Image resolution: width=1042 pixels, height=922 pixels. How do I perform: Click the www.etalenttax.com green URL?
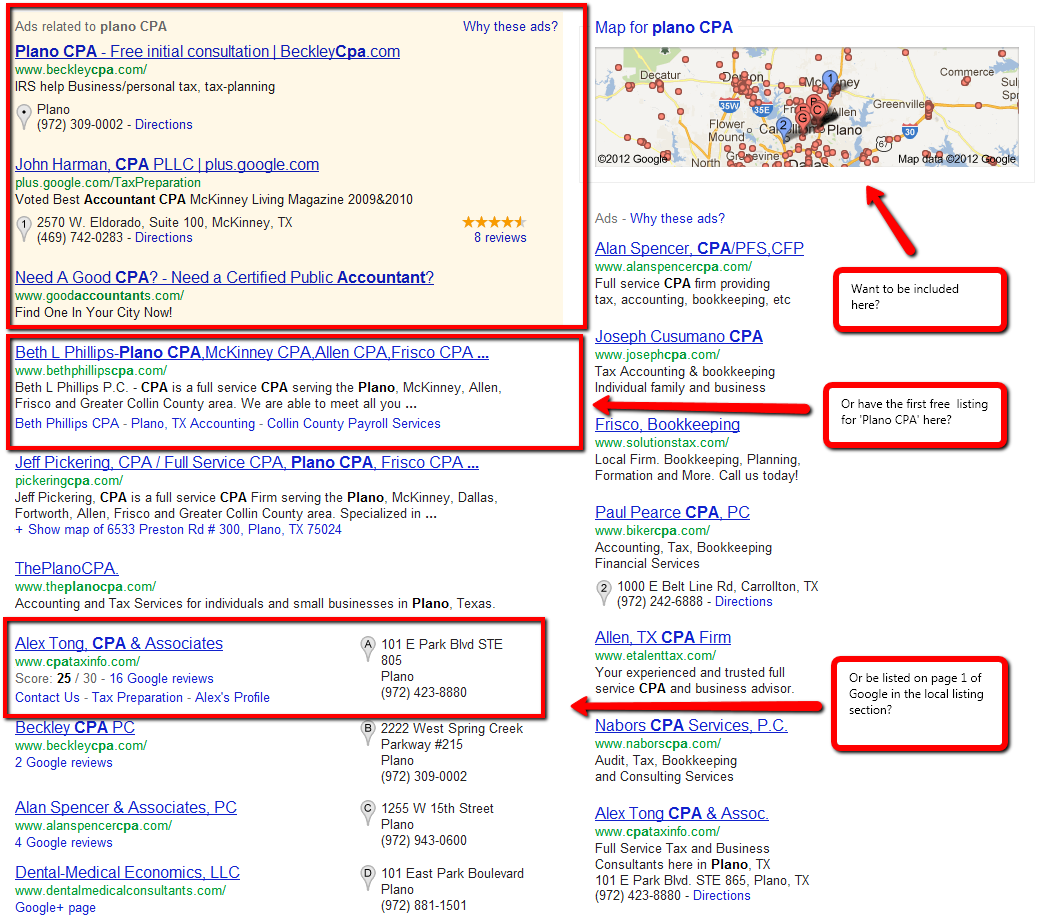click(655, 655)
